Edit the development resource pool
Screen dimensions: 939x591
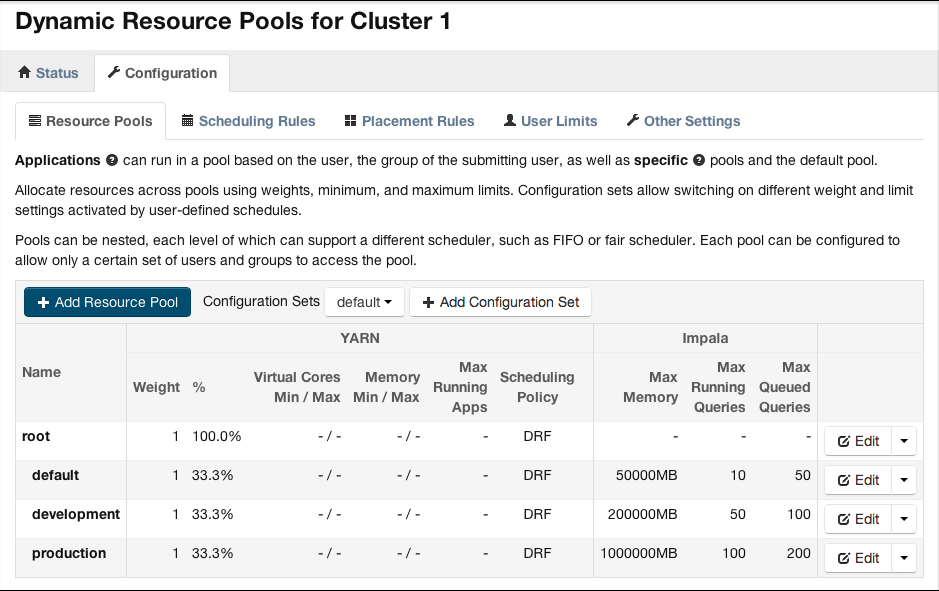coord(857,518)
